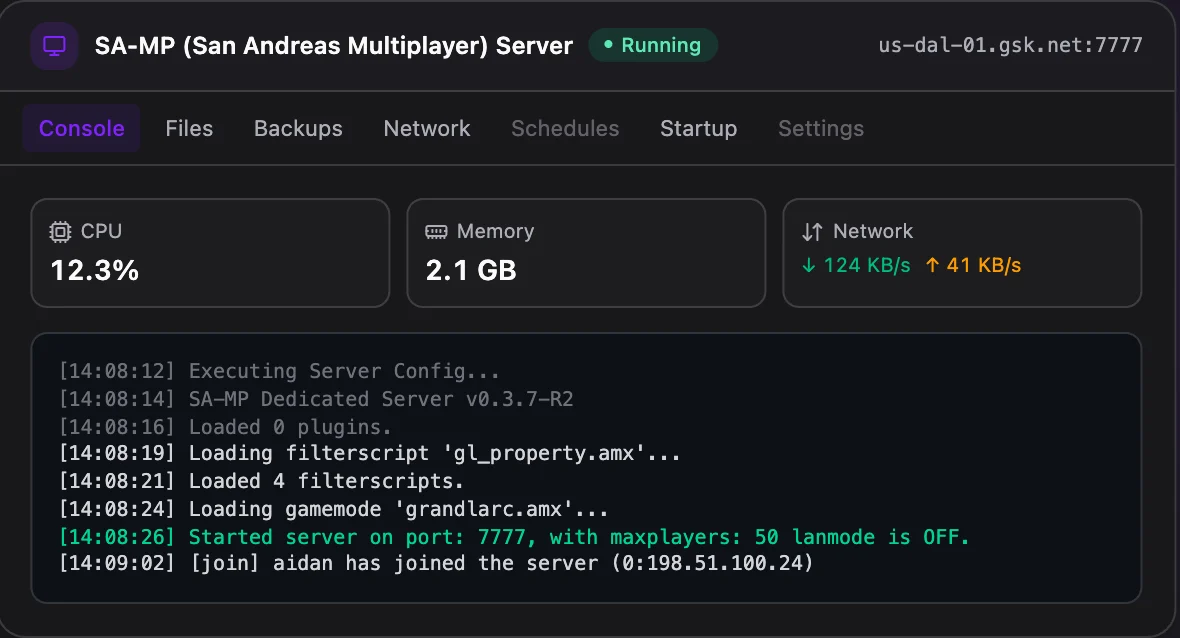This screenshot has height=638, width=1180.
Task: Select the Schedules tab
Action: [565, 129]
